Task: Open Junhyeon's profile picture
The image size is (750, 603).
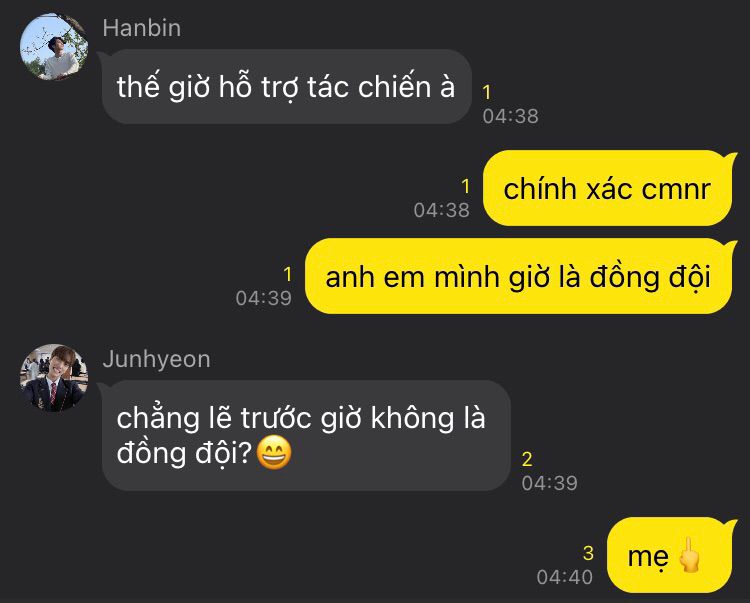Action: click(x=54, y=378)
